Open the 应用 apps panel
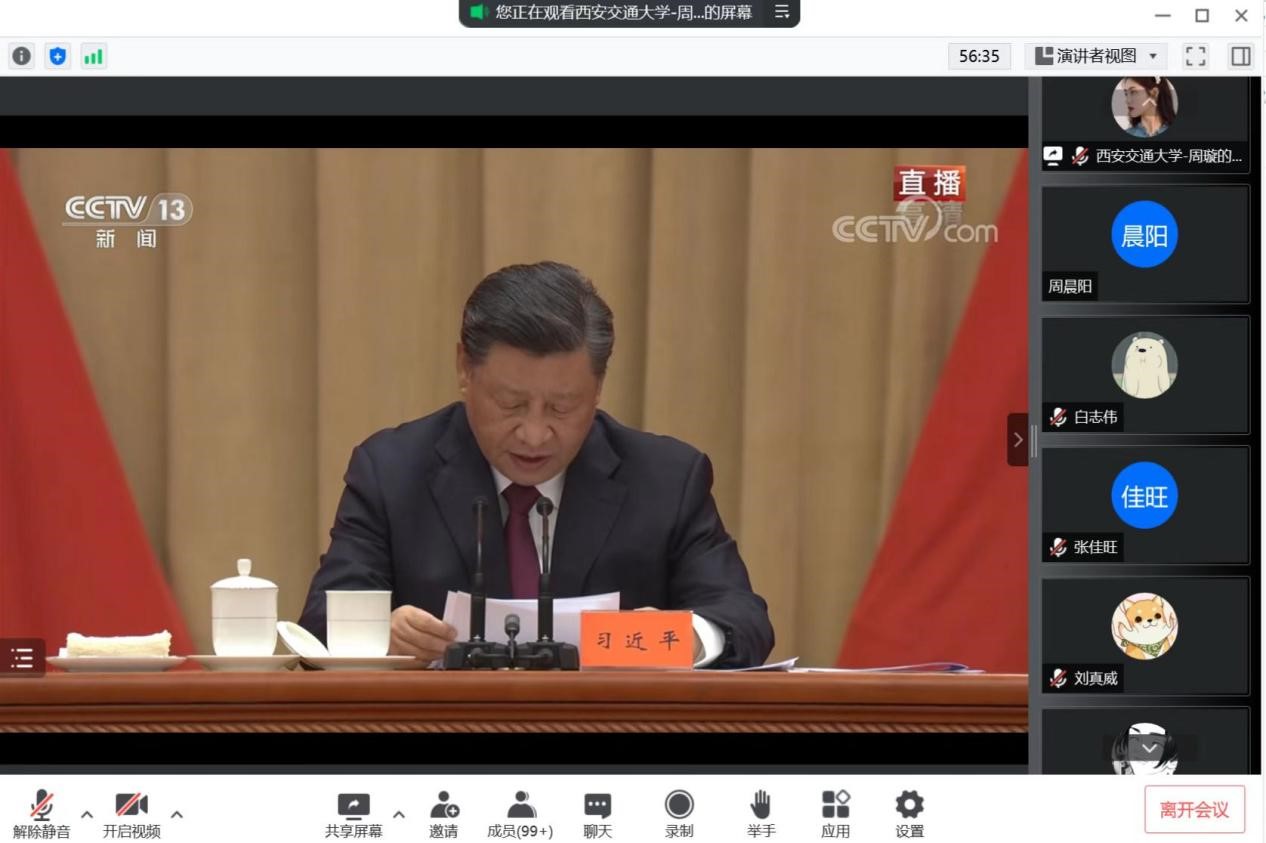1266x843 pixels. point(835,814)
